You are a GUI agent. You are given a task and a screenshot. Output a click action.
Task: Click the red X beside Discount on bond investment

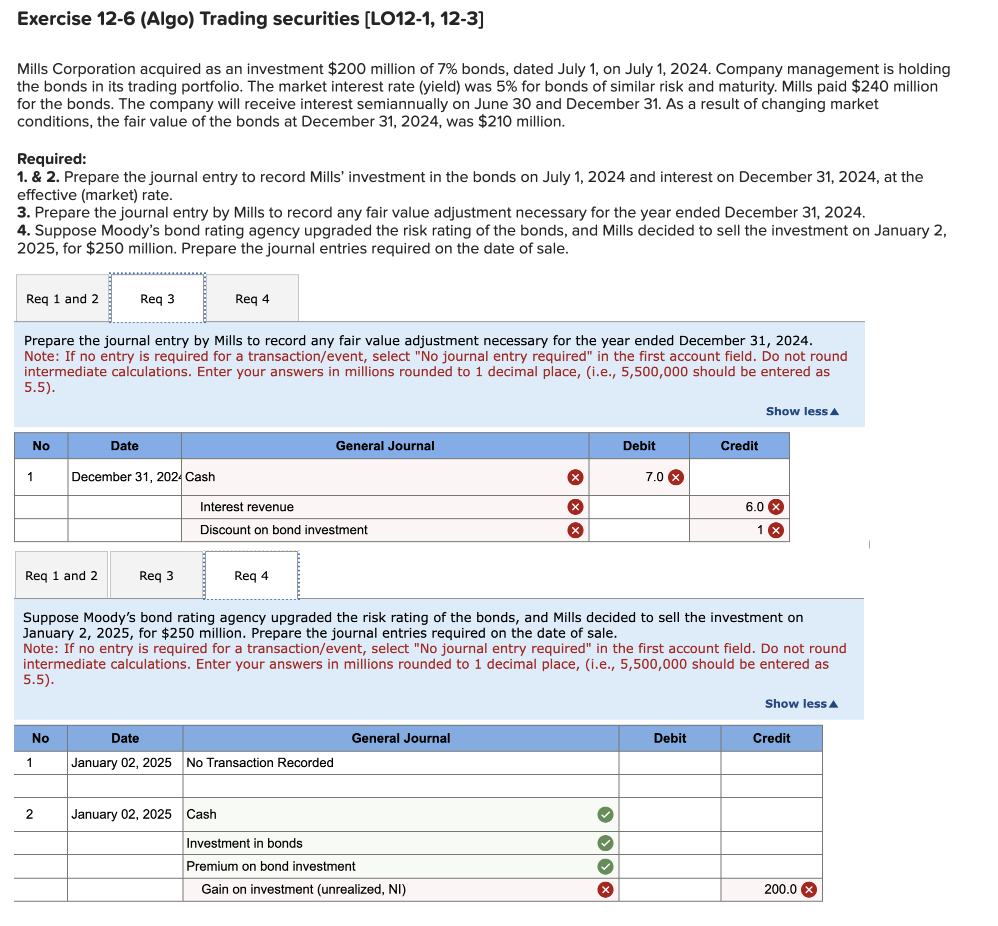[575, 530]
